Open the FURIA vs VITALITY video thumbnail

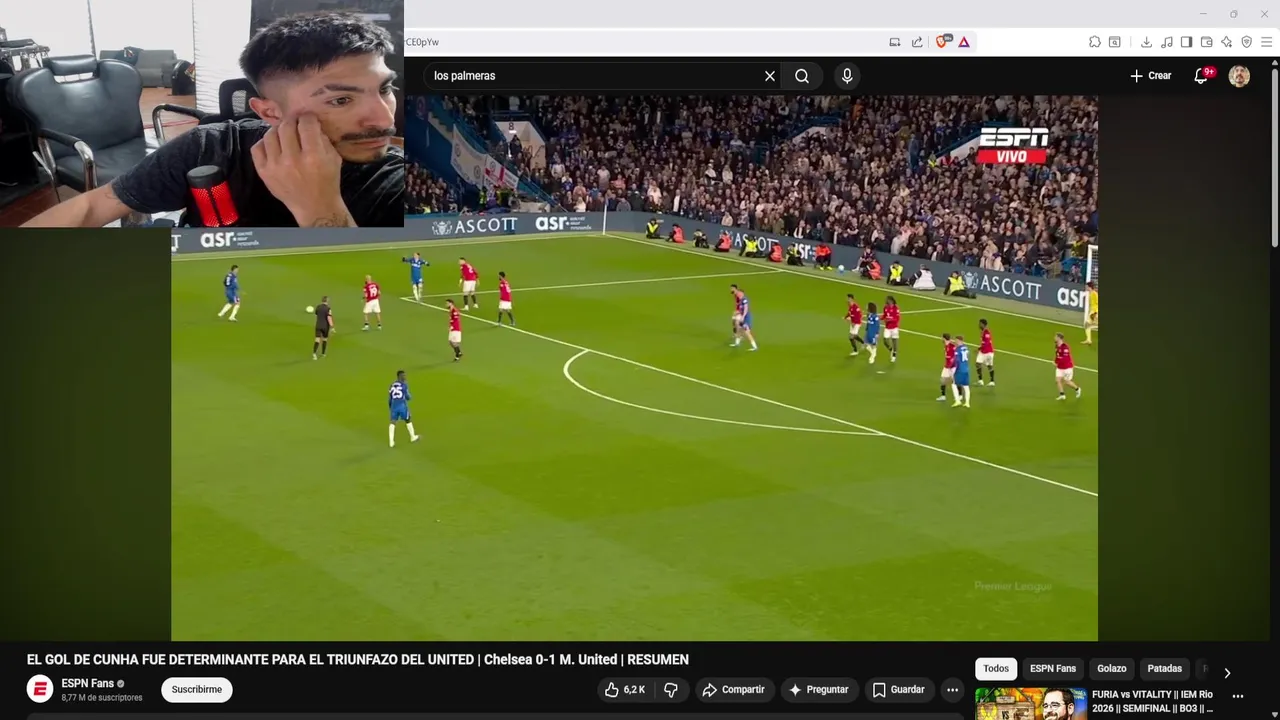[1031, 704]
